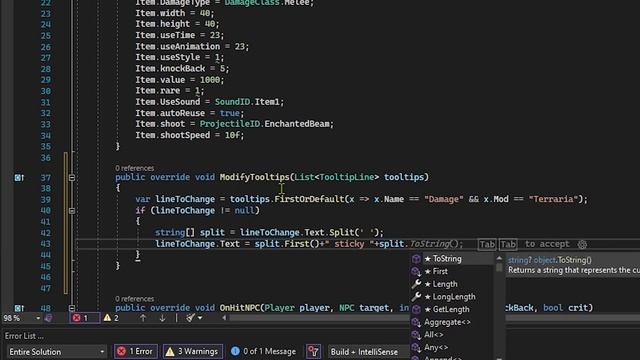Select GetLength in the IntelliSense list
The image size is (640, 360).
tap(452, 309)
